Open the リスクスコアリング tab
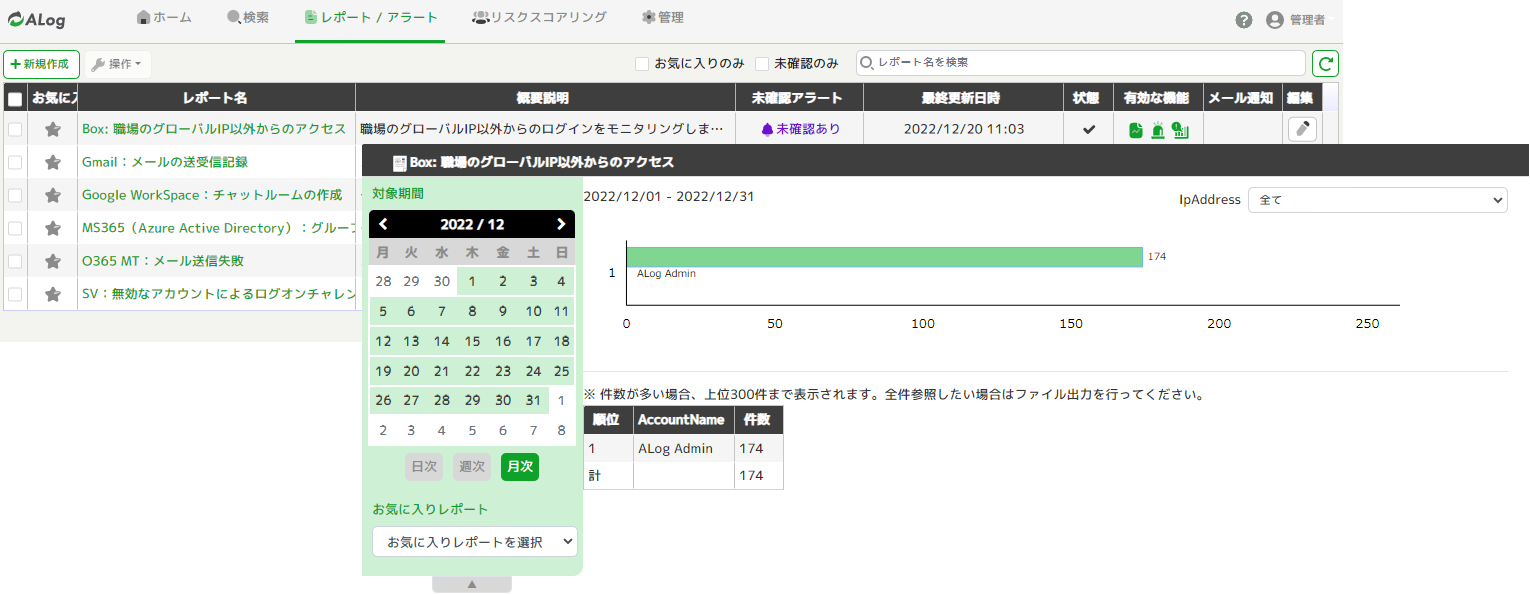This screenshot has height=595, width=1530. [539, 17]
